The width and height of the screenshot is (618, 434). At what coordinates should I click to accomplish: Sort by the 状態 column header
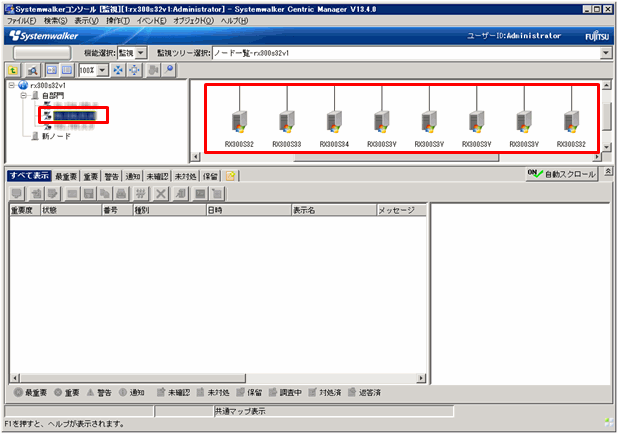(x=71, y=210)
